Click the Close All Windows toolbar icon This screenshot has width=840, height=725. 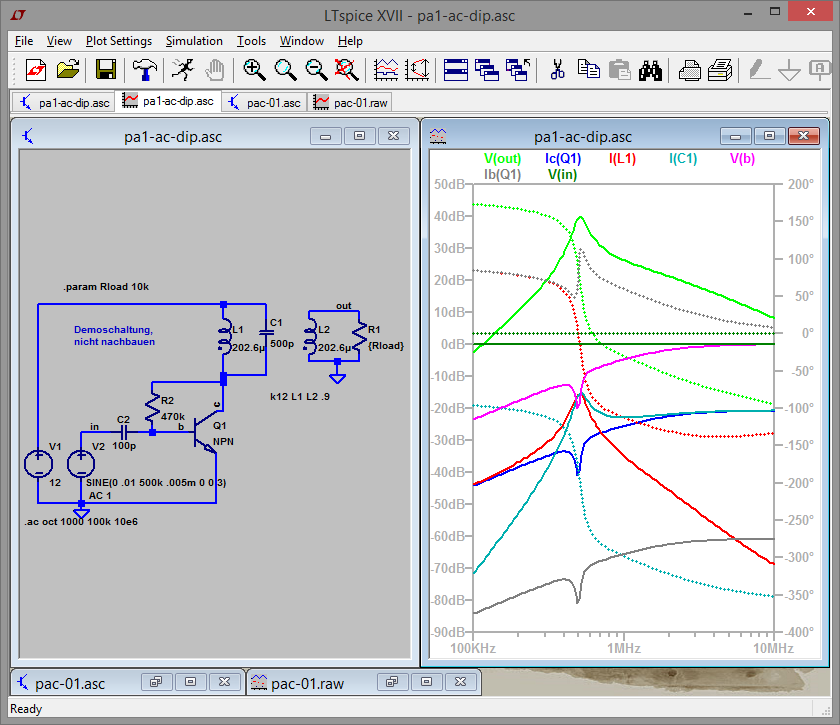tap(518, 70)
